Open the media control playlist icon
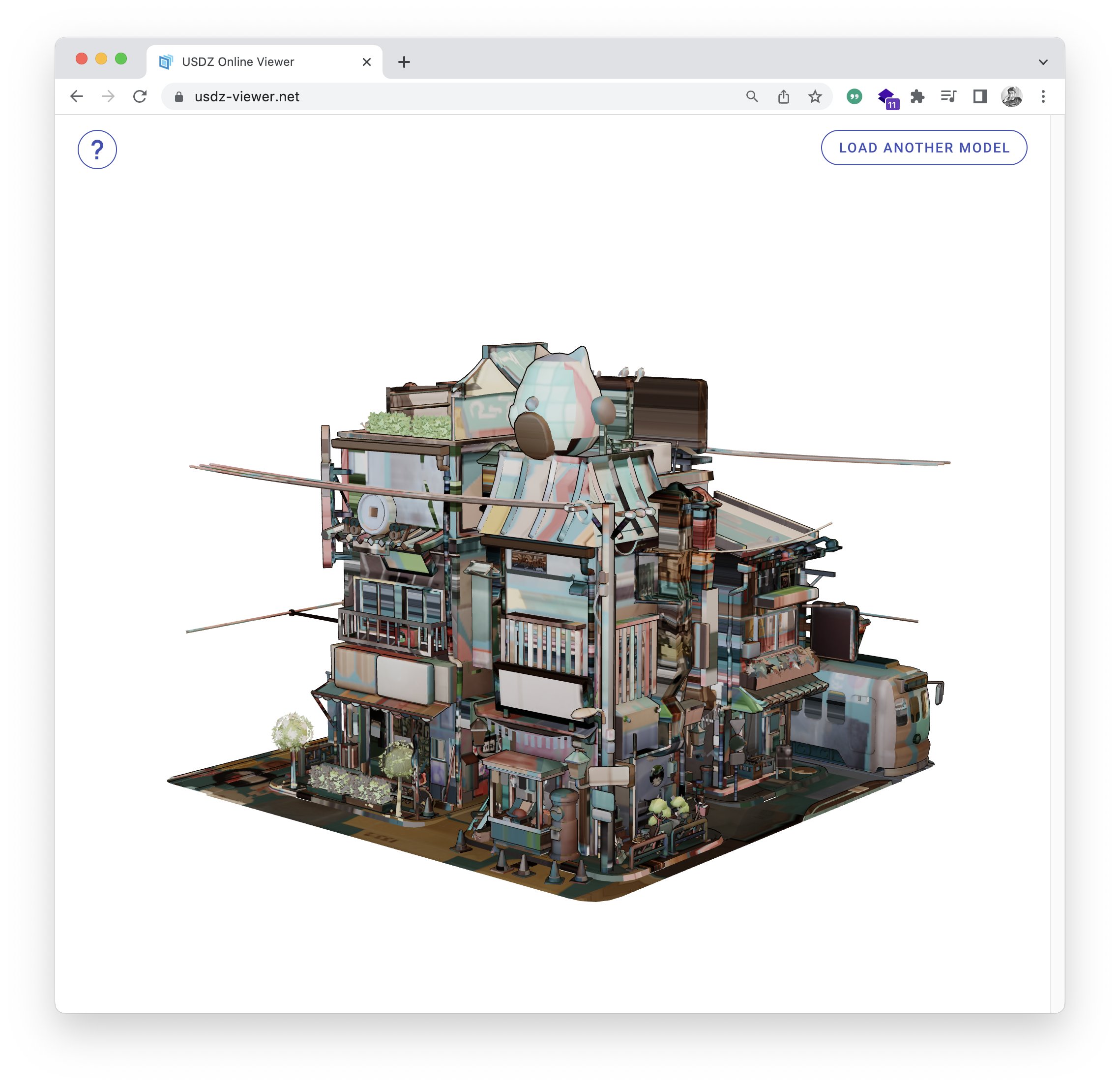 point(948,96)
